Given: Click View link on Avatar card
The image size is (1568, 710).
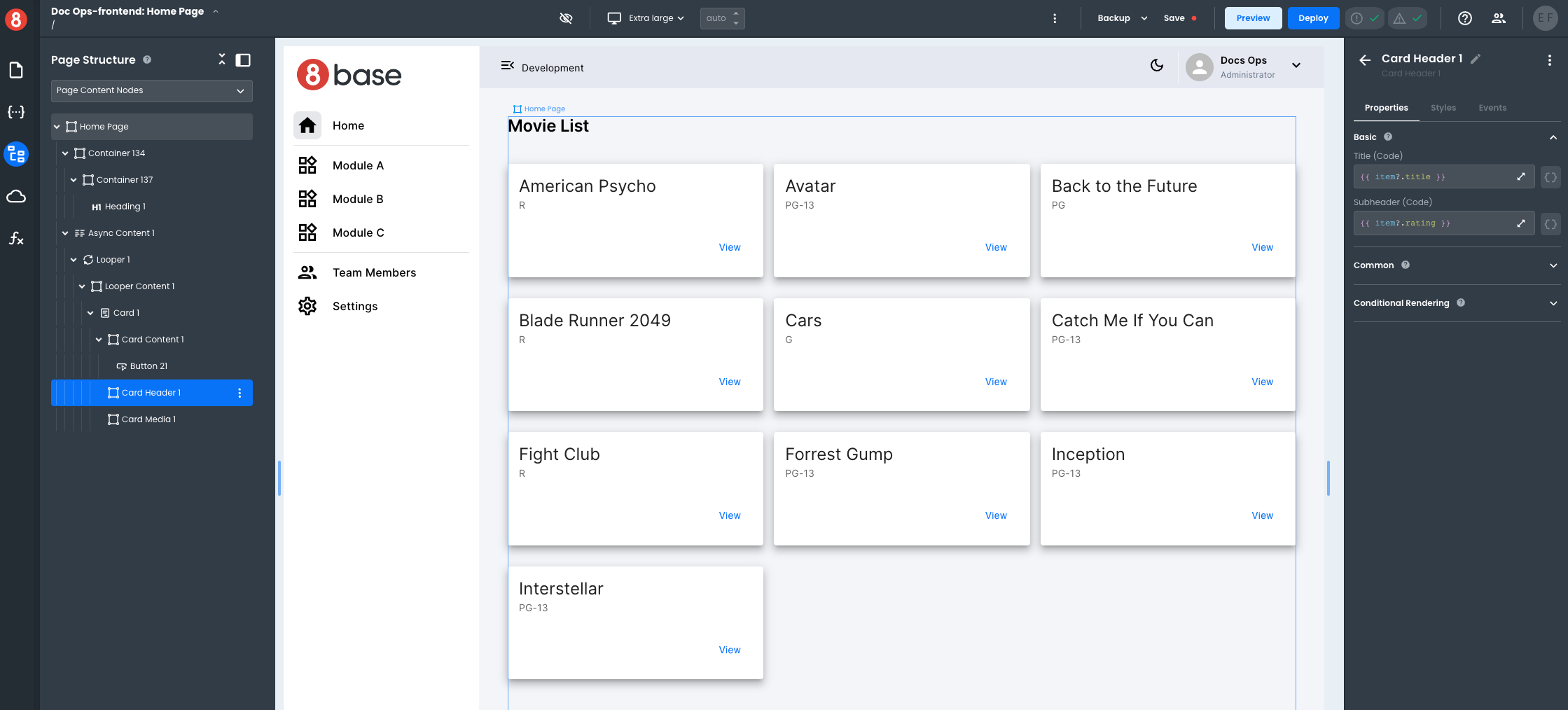Looking at the screenshot, I should point(995,247).
